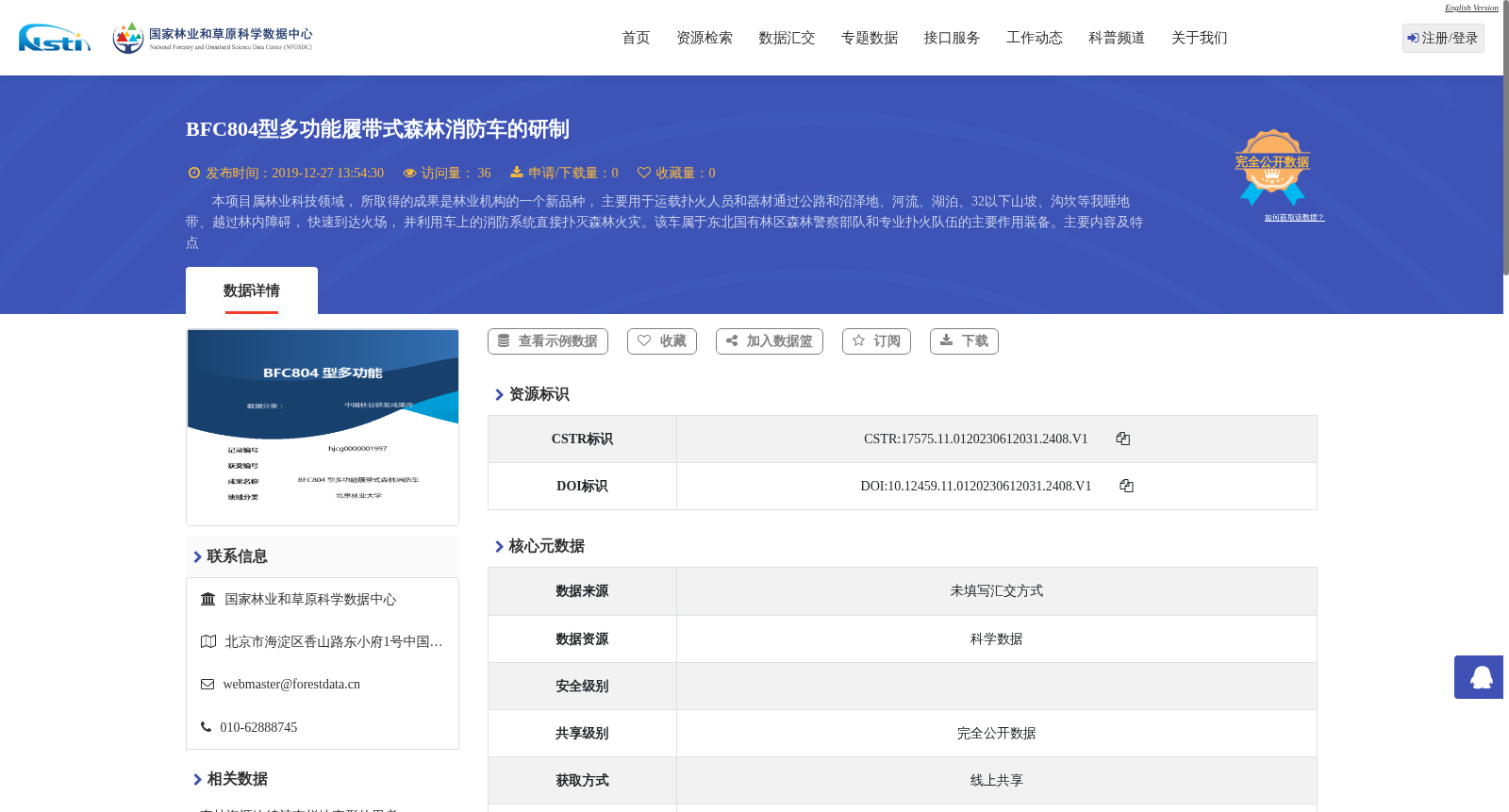1509x812 pixels.
Task: Click the 下载 button
Action: tap(964, 341)
